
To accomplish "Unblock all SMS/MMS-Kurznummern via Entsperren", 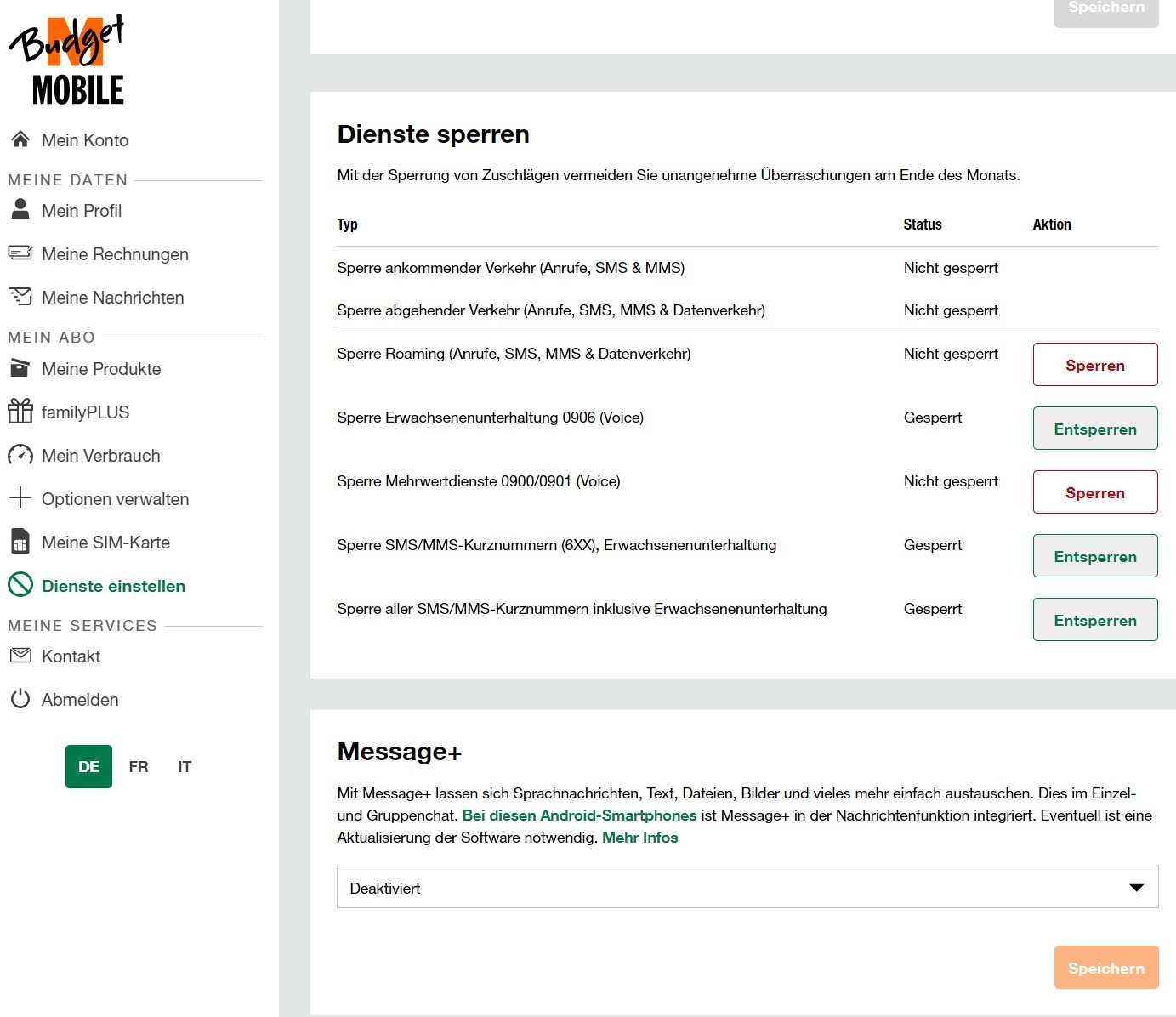I will (1094, 620).
